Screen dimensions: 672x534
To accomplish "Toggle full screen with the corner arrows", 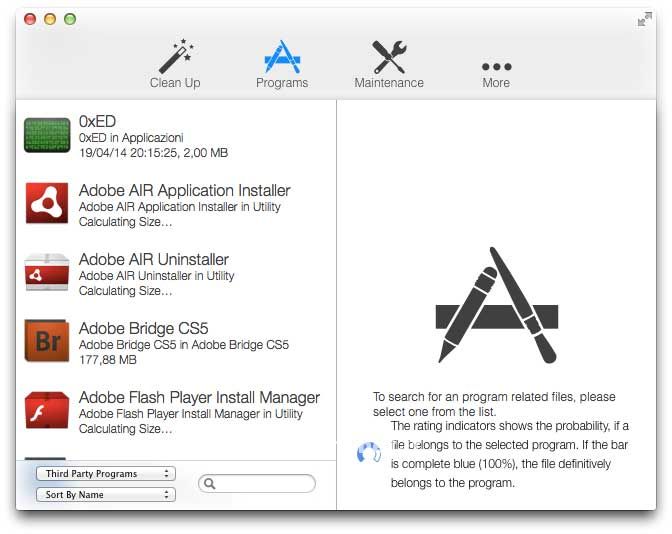I will tap(644, 19).
